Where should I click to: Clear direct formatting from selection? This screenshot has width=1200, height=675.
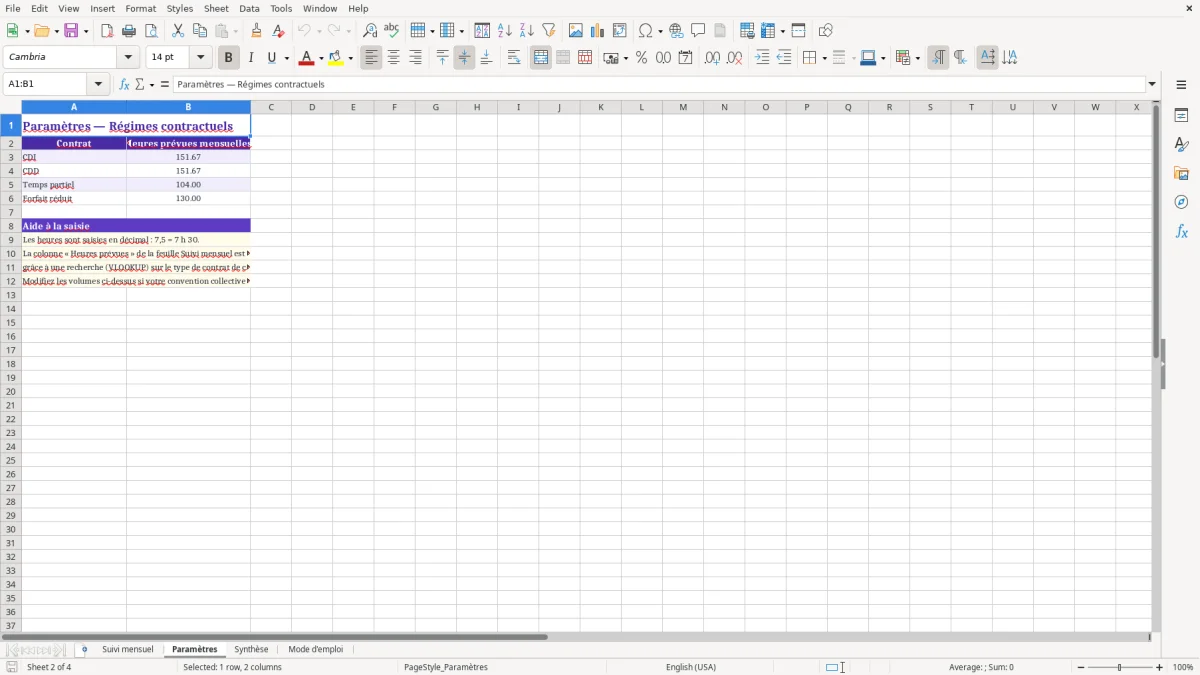(278, 31)
